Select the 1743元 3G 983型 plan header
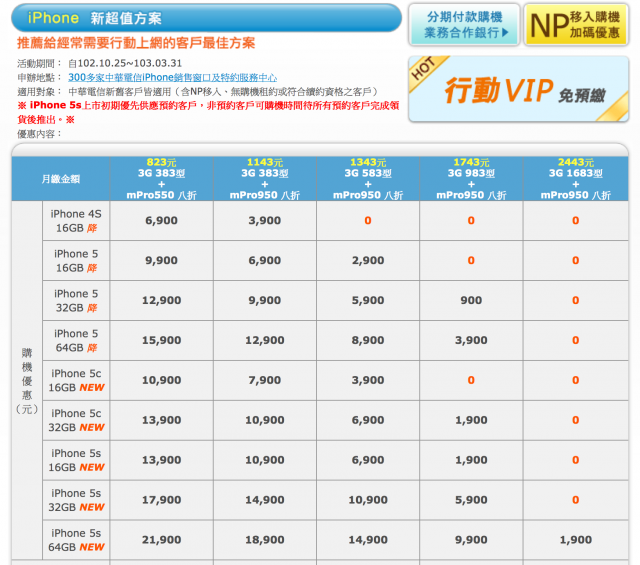This screenshot has width=640, height=565. click(x=471, y=178)
